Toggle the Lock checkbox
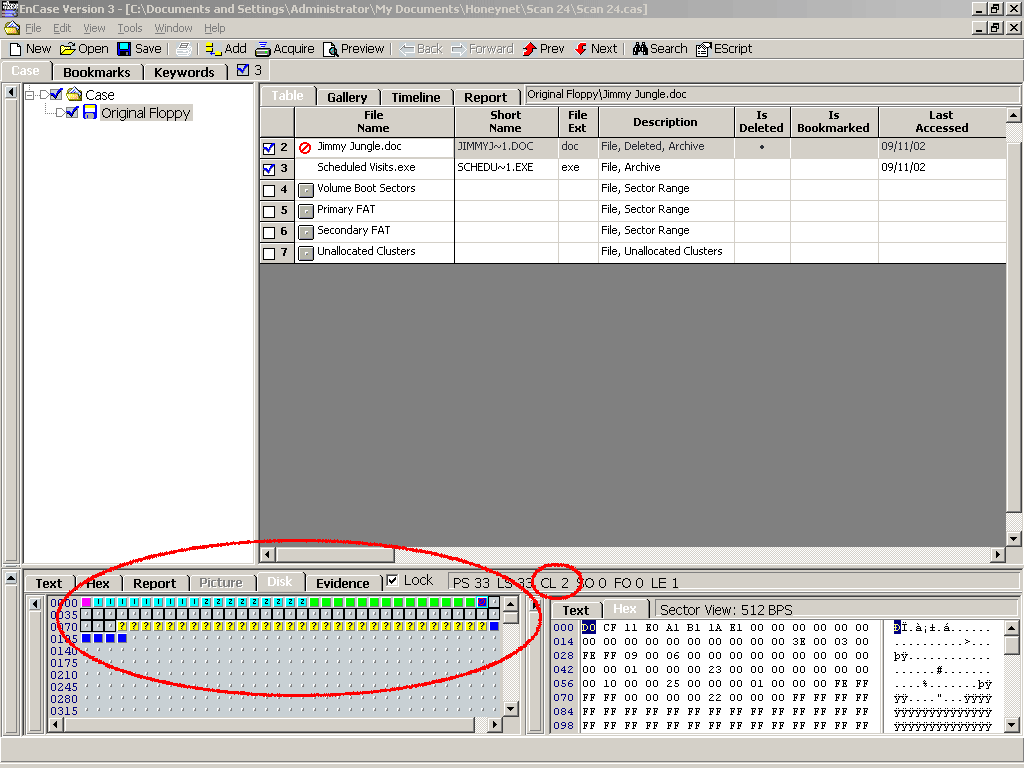Image resolution: width=1024 pixels, height=768 pixels. [x=392, y=580]
